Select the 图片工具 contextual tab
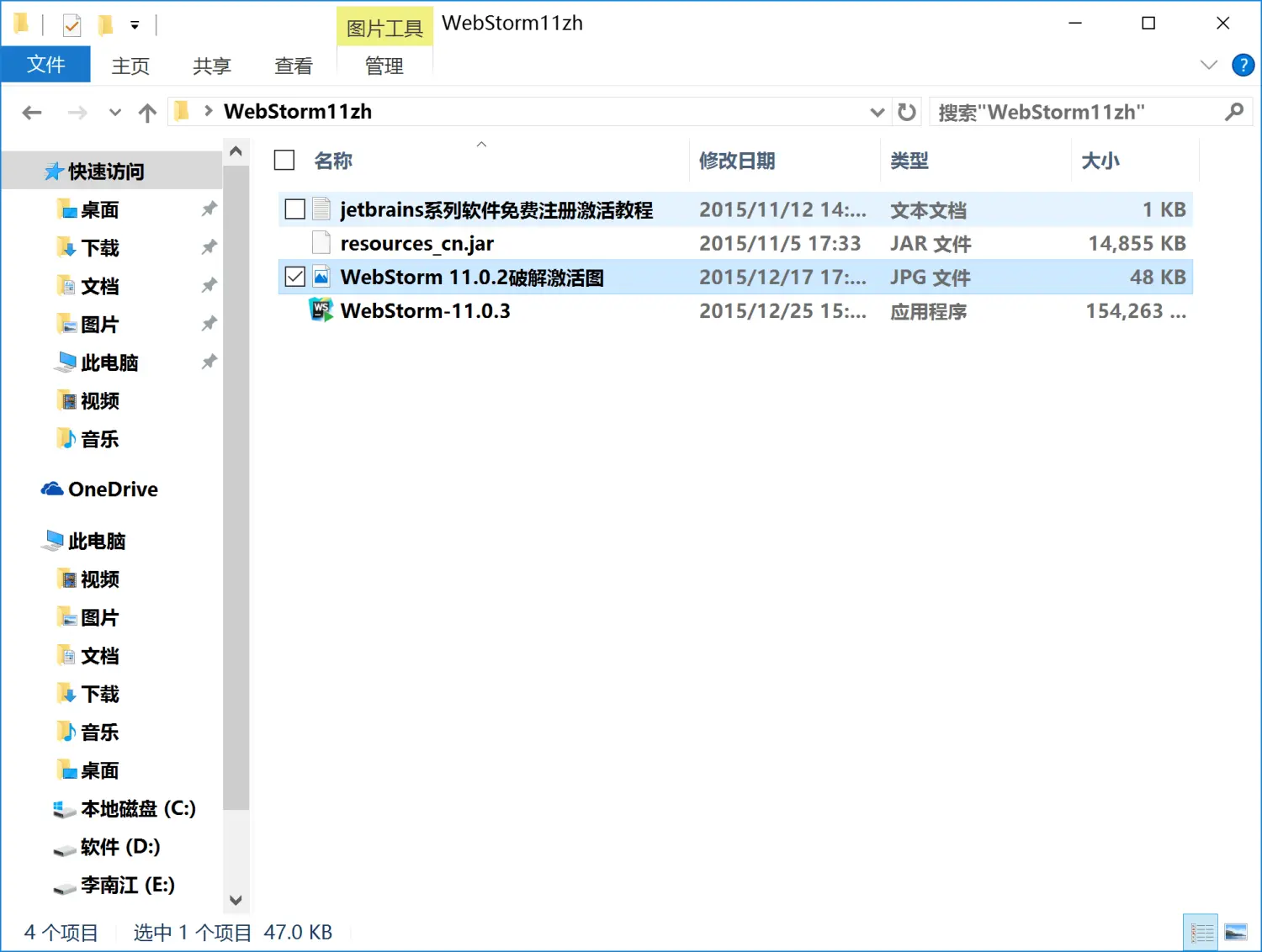The width and height of the screenshot is (1262, 952). [x=384, y=27]
